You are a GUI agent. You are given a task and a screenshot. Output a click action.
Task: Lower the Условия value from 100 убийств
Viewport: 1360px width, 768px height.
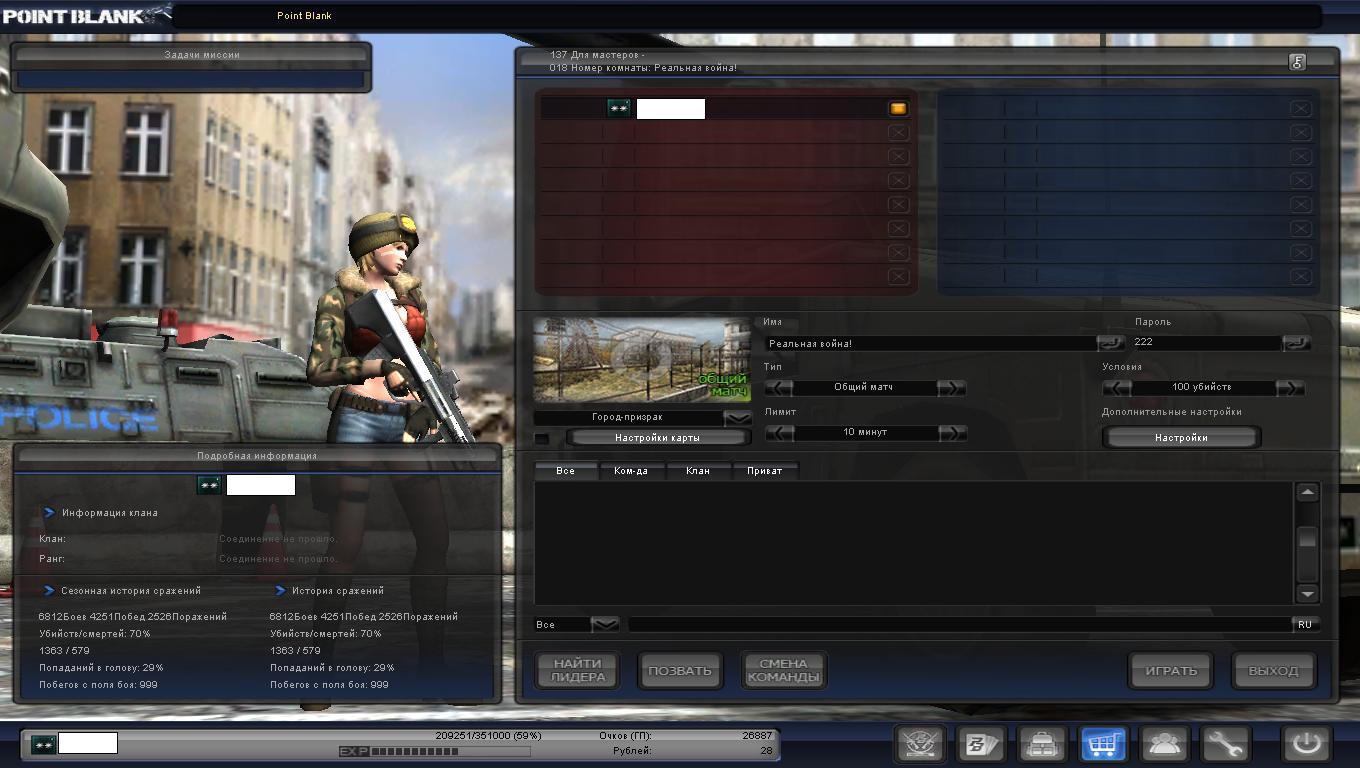(x=1116, y=388)
